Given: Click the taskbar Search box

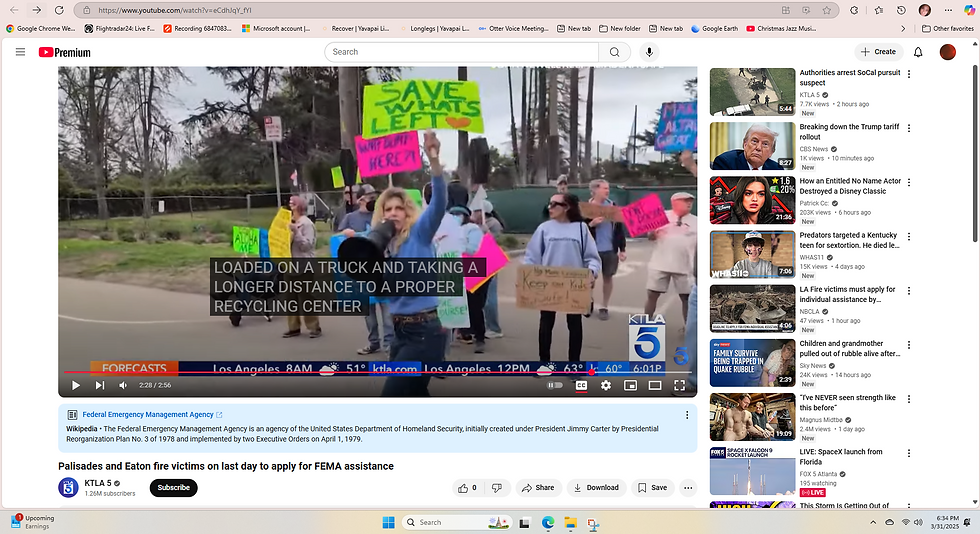Looking at the screenshot, I should [x=457, y=522].
